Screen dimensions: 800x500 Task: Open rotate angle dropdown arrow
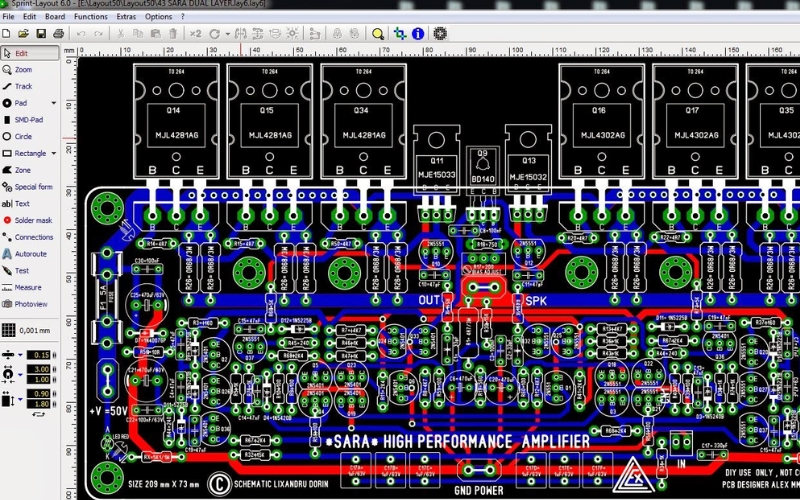pyautogui.click(x=228, y=34)
